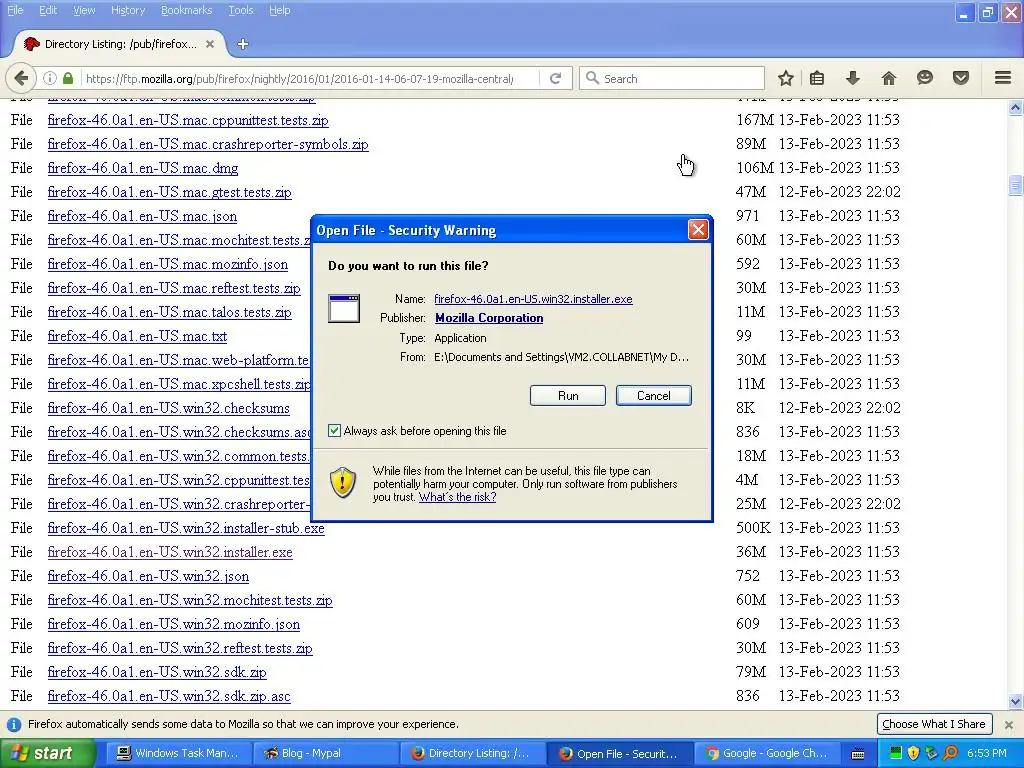Open the History menu

pos(127,10)
